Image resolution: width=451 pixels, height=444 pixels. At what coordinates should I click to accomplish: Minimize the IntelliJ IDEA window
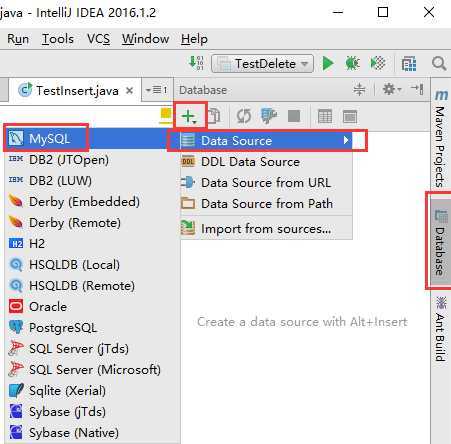coord(338,12)
